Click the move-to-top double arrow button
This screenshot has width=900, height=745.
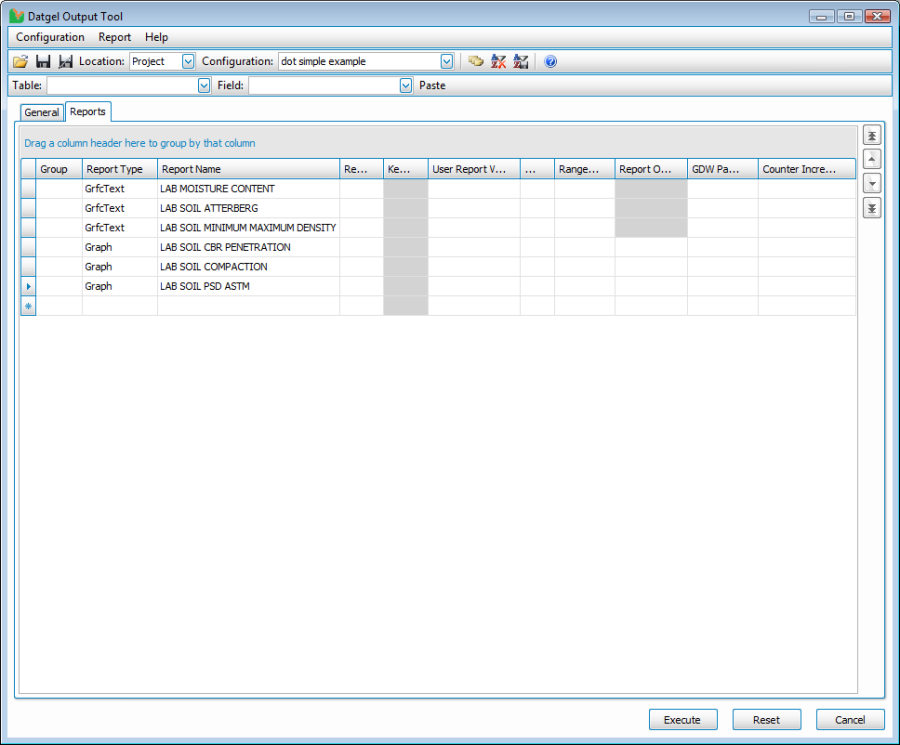872,135
